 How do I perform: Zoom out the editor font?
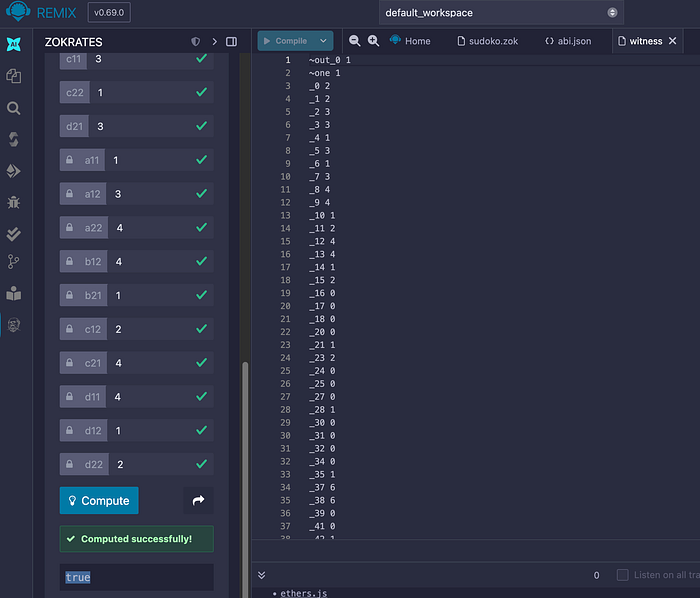tap(354, 41)
